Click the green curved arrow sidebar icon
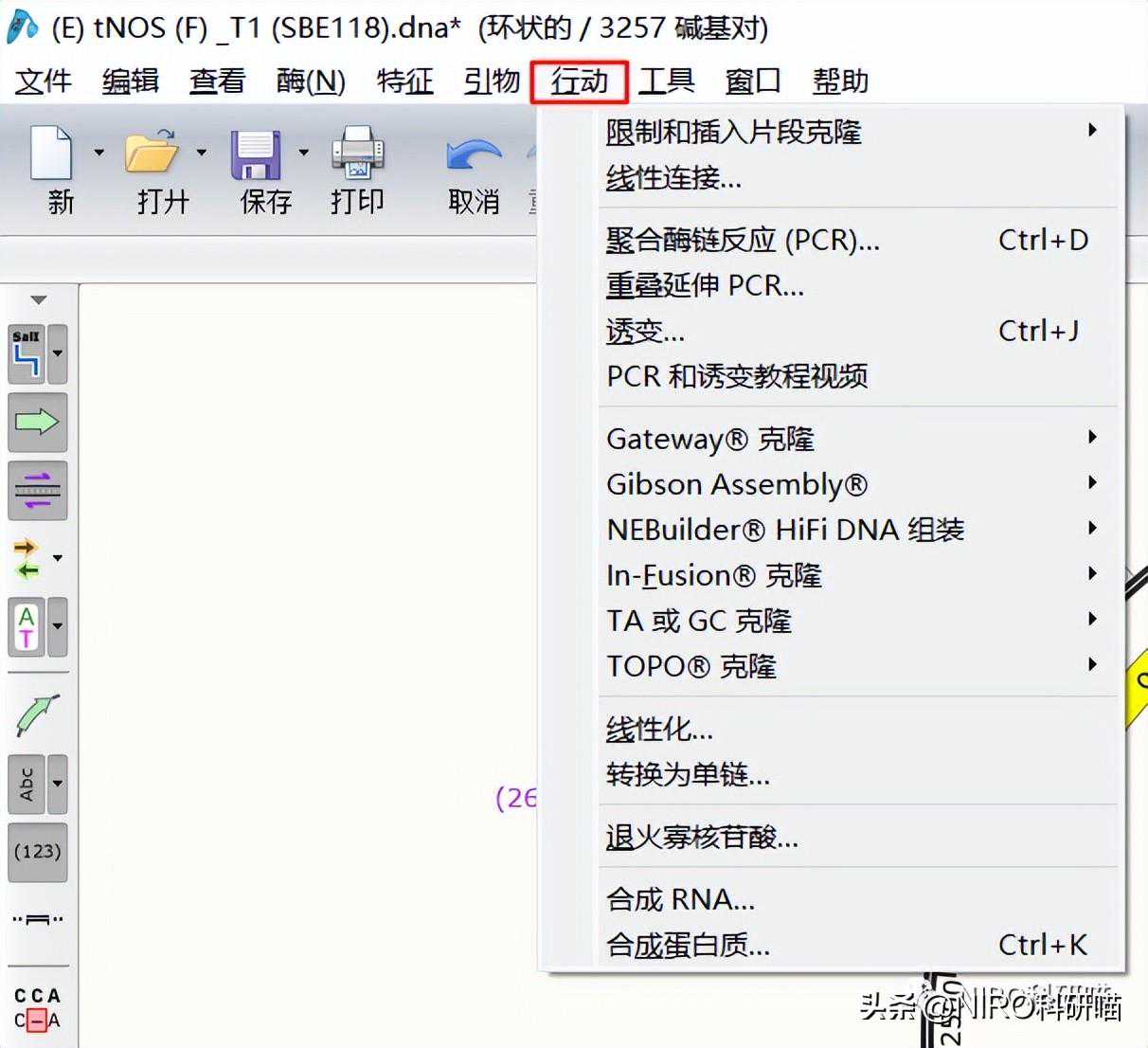Viewport: 1148px width, 1048px height. 37,715
